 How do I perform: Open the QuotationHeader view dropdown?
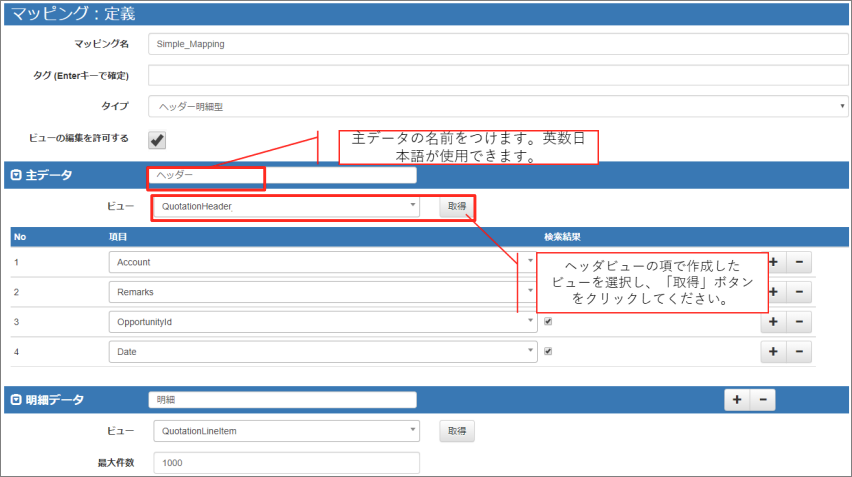(286, 206)
